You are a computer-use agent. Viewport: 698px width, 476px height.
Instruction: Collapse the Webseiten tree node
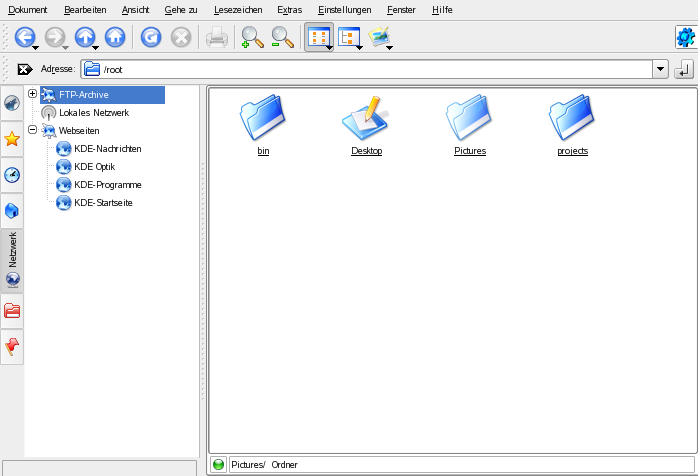(33, 130)
